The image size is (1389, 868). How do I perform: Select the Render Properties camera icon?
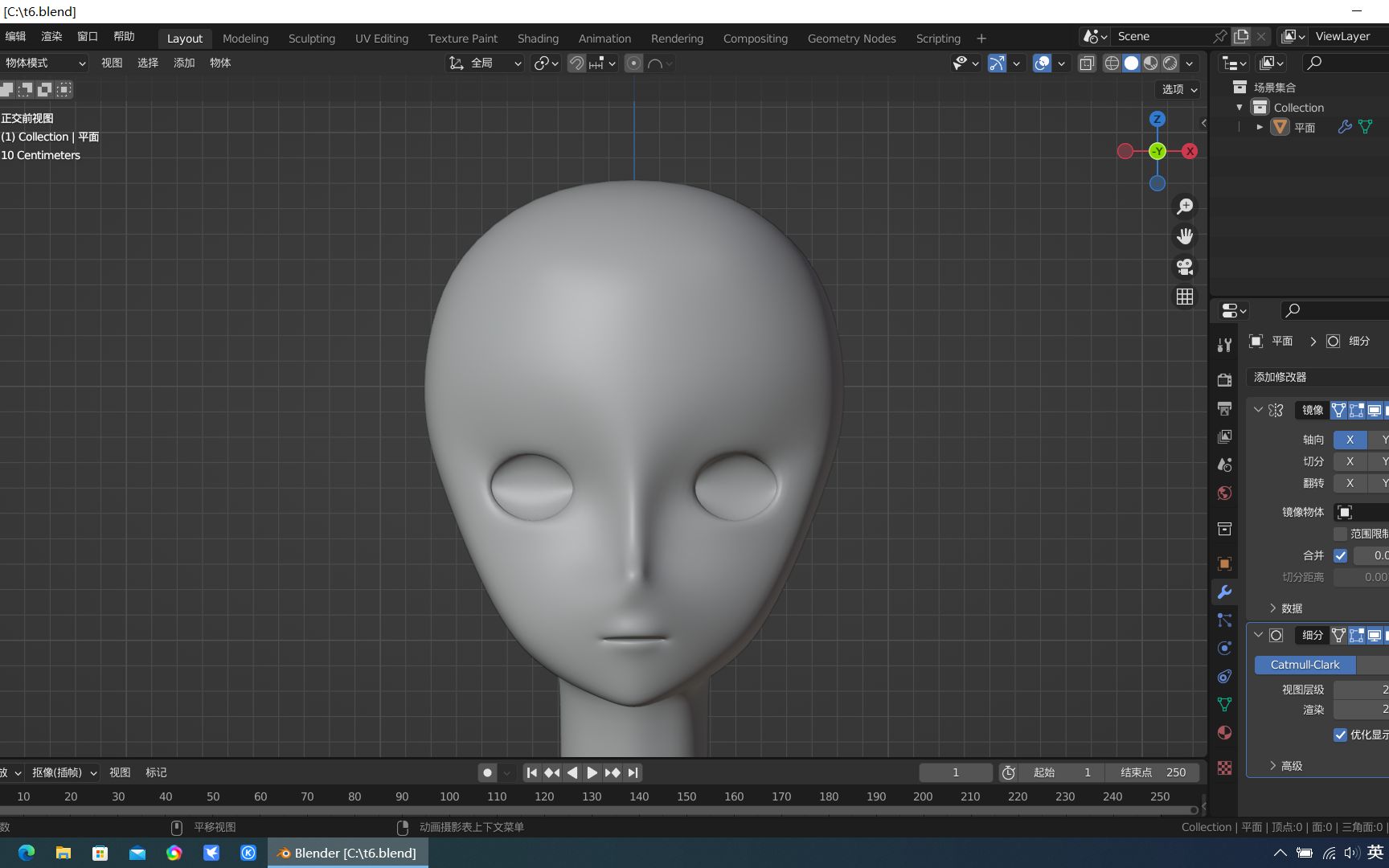click(1224, 379)
